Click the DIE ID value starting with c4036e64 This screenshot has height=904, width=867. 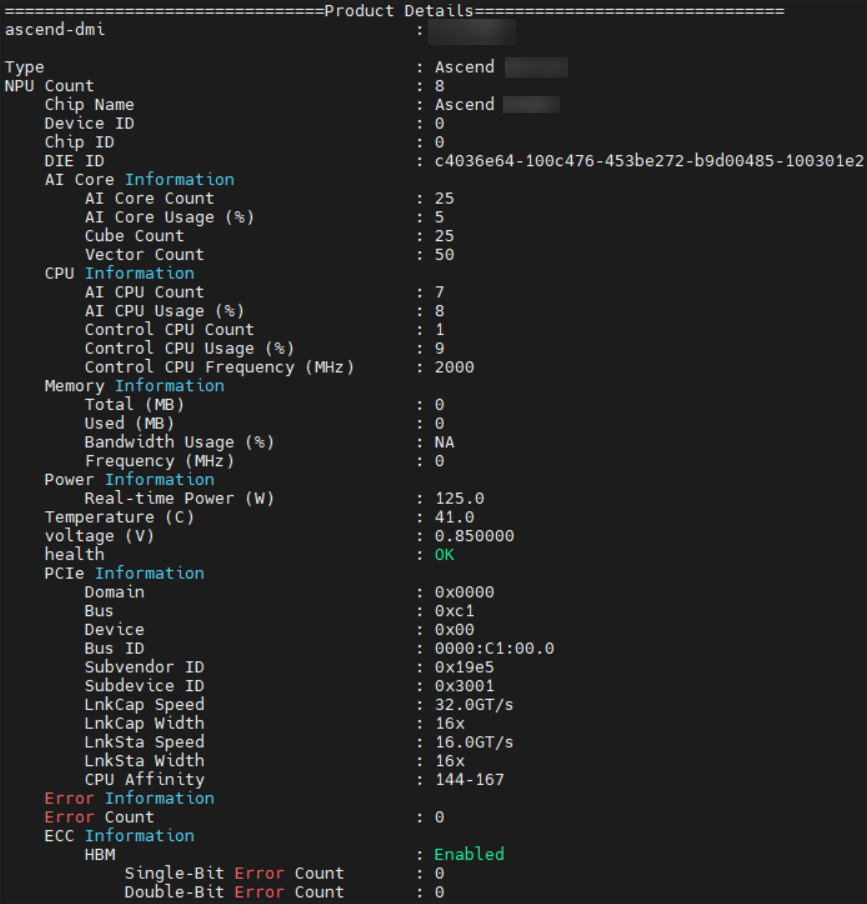[649, 161]
